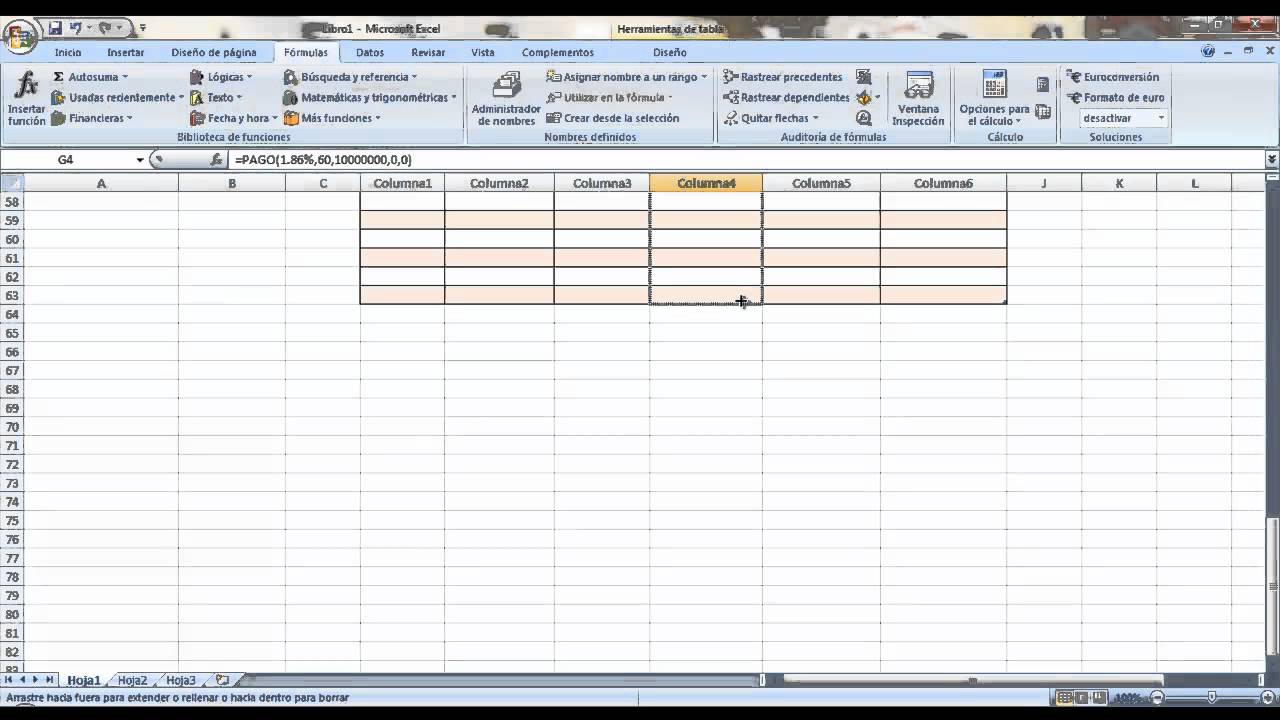Screen dimensions: 1280x720
Task: Expand the Autosuma dropdown arrow
Action: [125, 77]
